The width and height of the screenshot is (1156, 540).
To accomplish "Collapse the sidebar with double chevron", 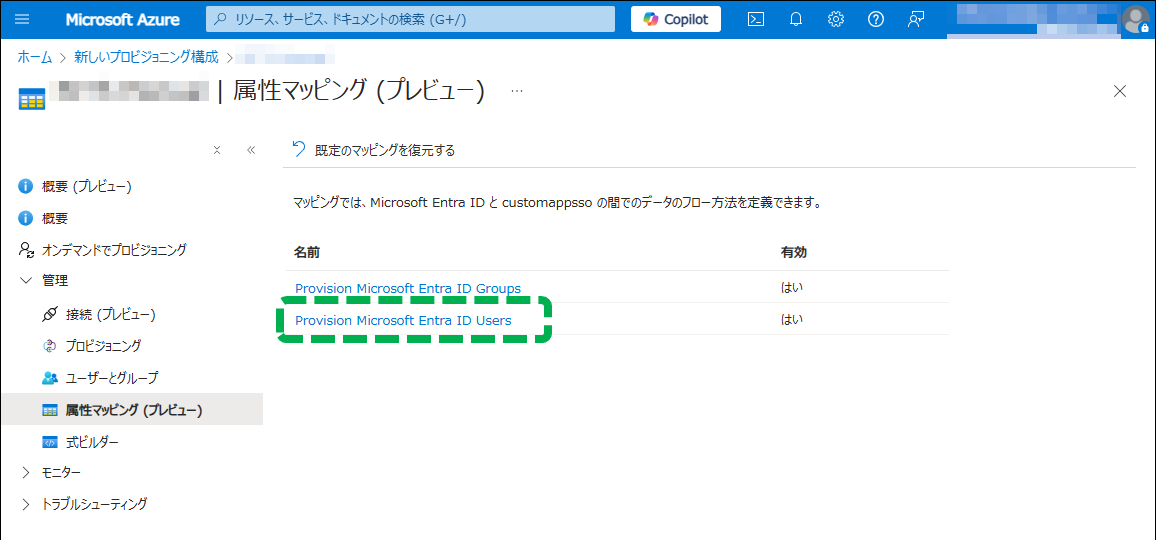I will tap(251, 150).
